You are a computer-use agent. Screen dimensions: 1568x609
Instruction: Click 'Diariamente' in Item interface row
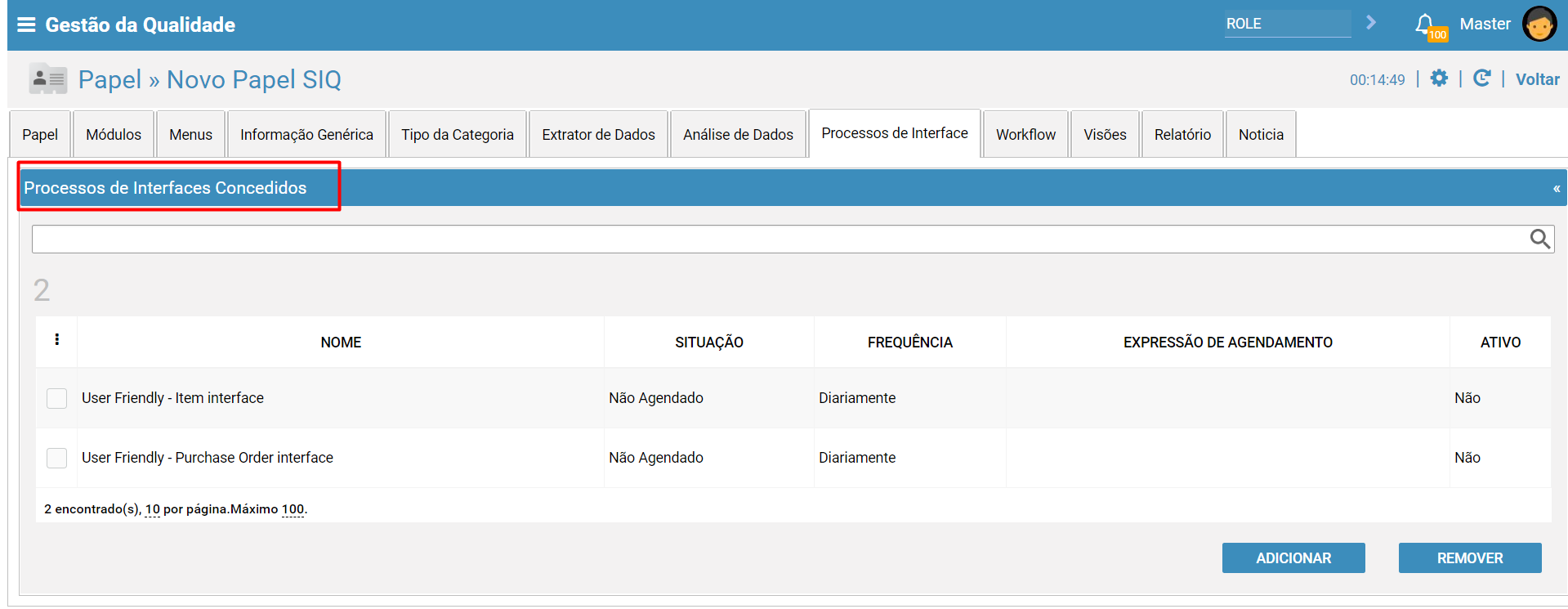click(x=857, y=398)
